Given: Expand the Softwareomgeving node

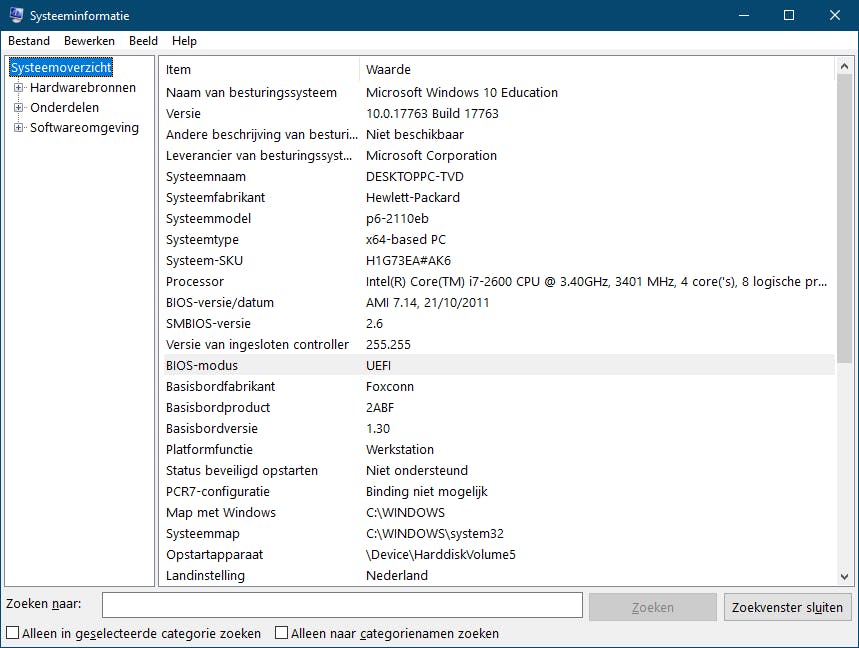Looking at the screenshot, I should coord(19,128).
